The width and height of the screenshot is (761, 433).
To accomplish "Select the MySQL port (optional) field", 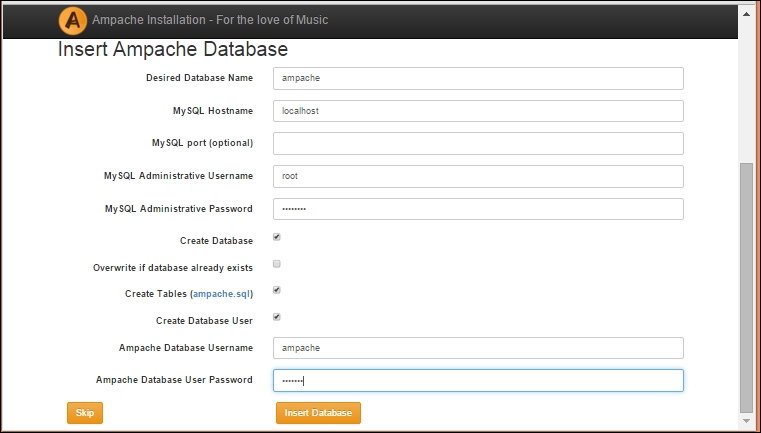I will click(x=478, y=143).
